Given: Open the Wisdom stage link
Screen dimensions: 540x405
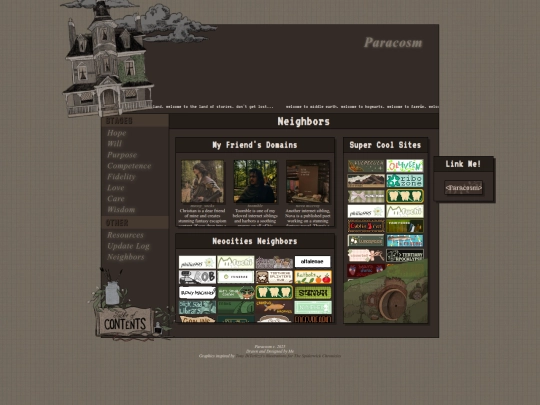Looking at the screenshot, I should [x=121, y=209].
